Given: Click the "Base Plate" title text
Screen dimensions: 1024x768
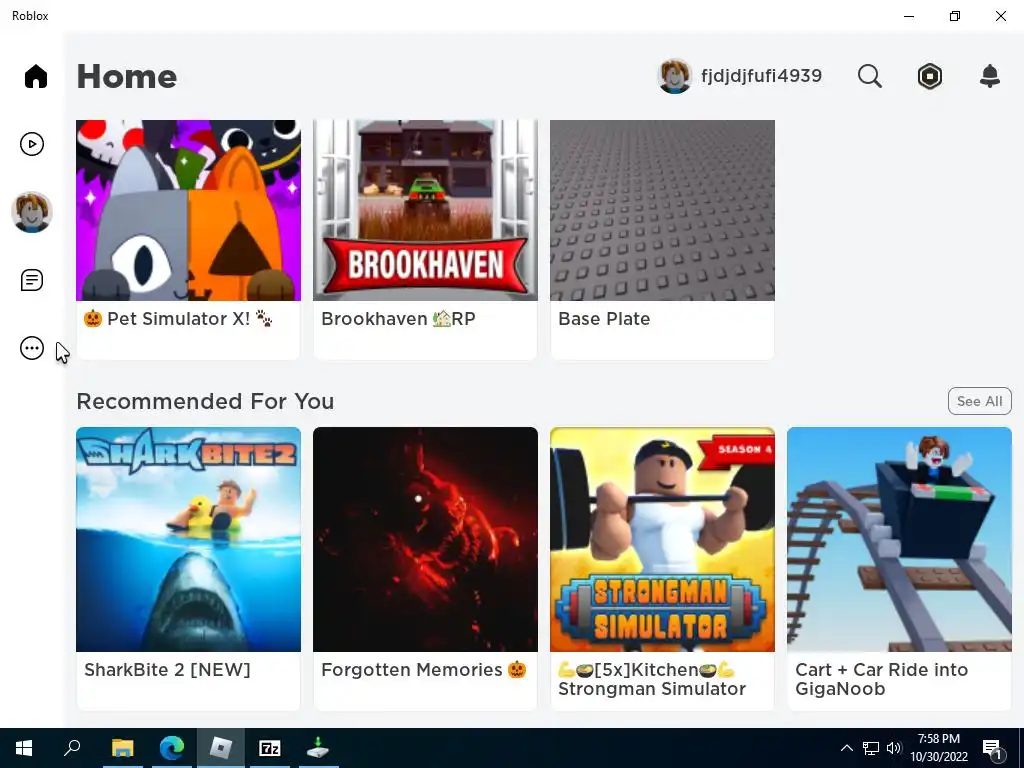Looking at the screenshot, I should (x=604, y=319).
